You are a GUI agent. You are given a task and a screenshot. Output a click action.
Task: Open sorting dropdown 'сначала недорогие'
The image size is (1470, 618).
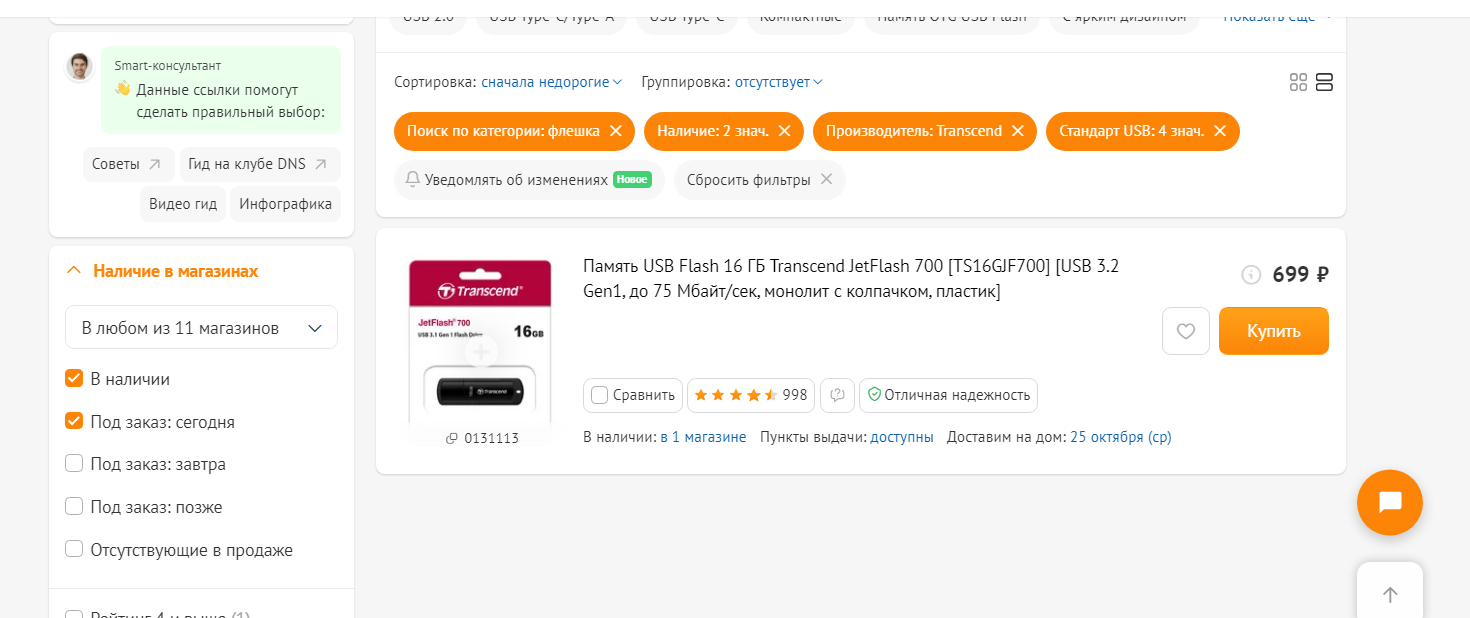pos(552,82)
